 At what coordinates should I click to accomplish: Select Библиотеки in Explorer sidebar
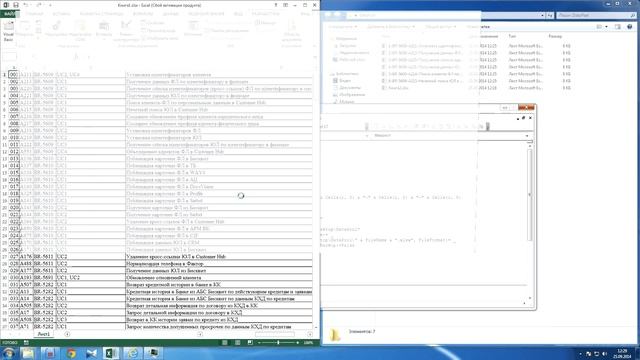(347, 74)
